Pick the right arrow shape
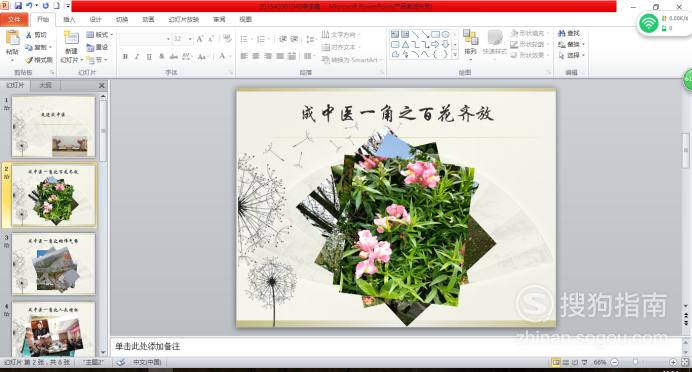The image size is (692, 372). pos(436,45)
